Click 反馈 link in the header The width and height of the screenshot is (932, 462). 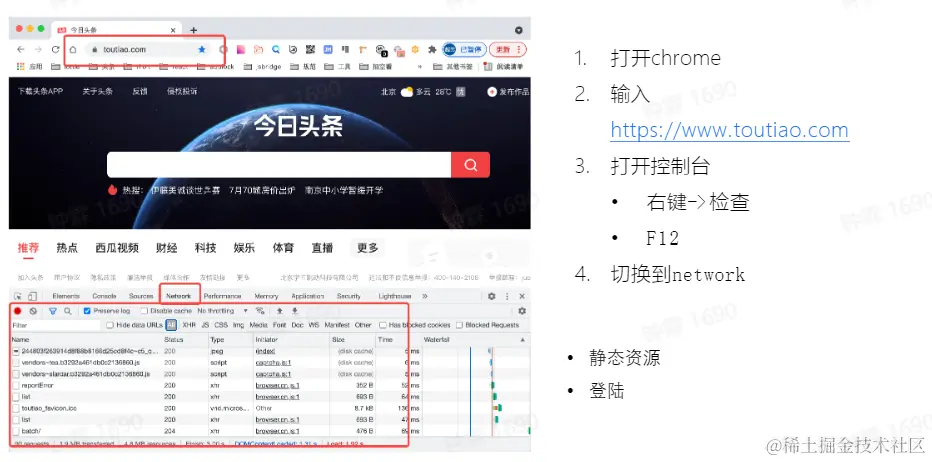140,92
